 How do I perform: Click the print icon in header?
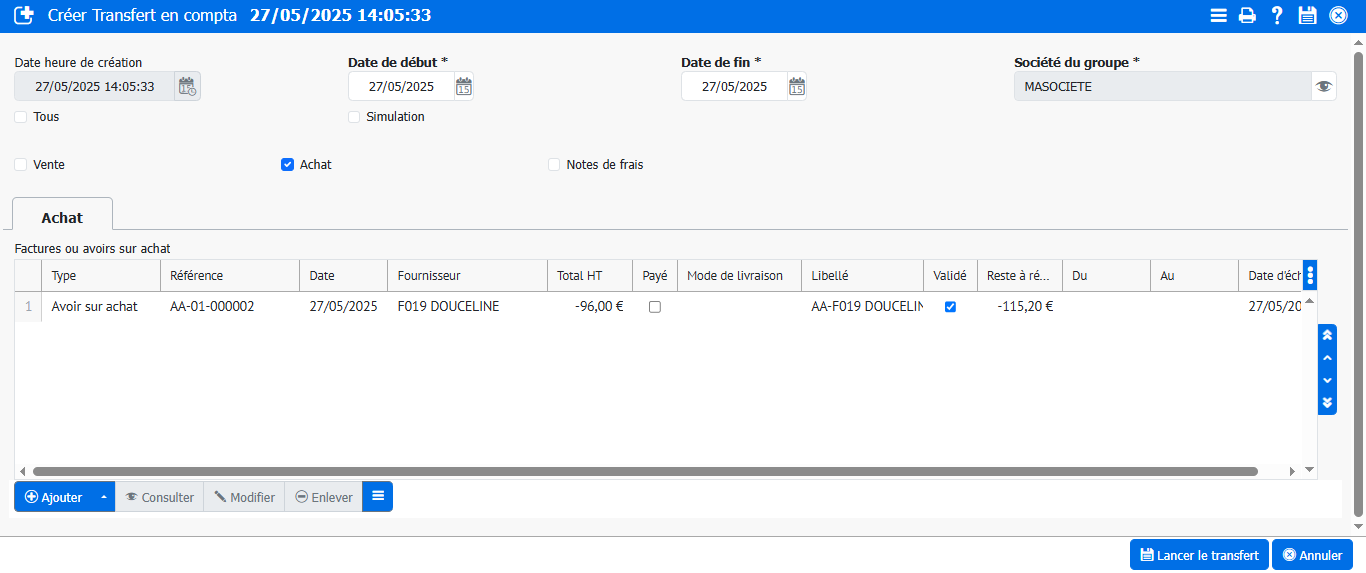pyautogui.click(x=1247, y=15)
